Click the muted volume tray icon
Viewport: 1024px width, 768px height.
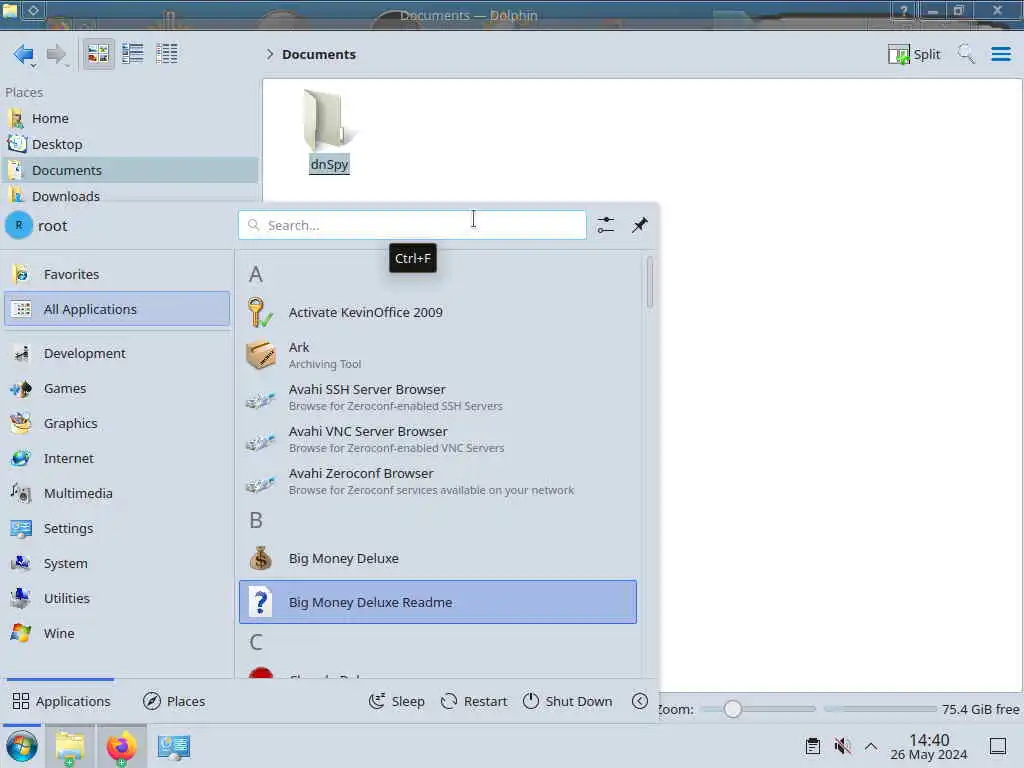(x=842, y=746)
